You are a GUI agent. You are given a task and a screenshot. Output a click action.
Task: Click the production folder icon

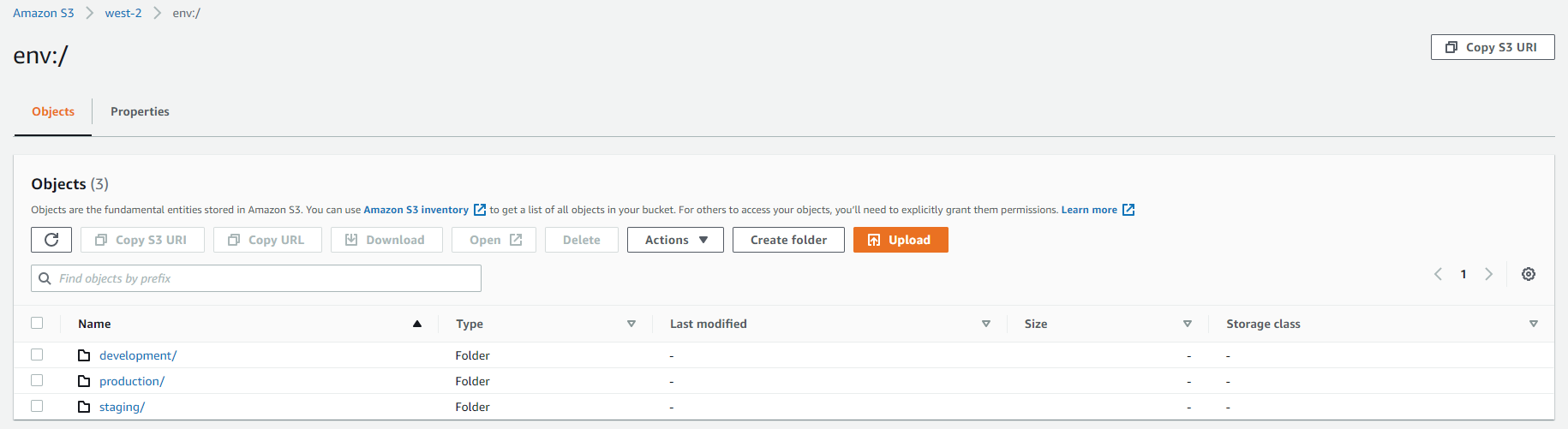coord(84,381)
